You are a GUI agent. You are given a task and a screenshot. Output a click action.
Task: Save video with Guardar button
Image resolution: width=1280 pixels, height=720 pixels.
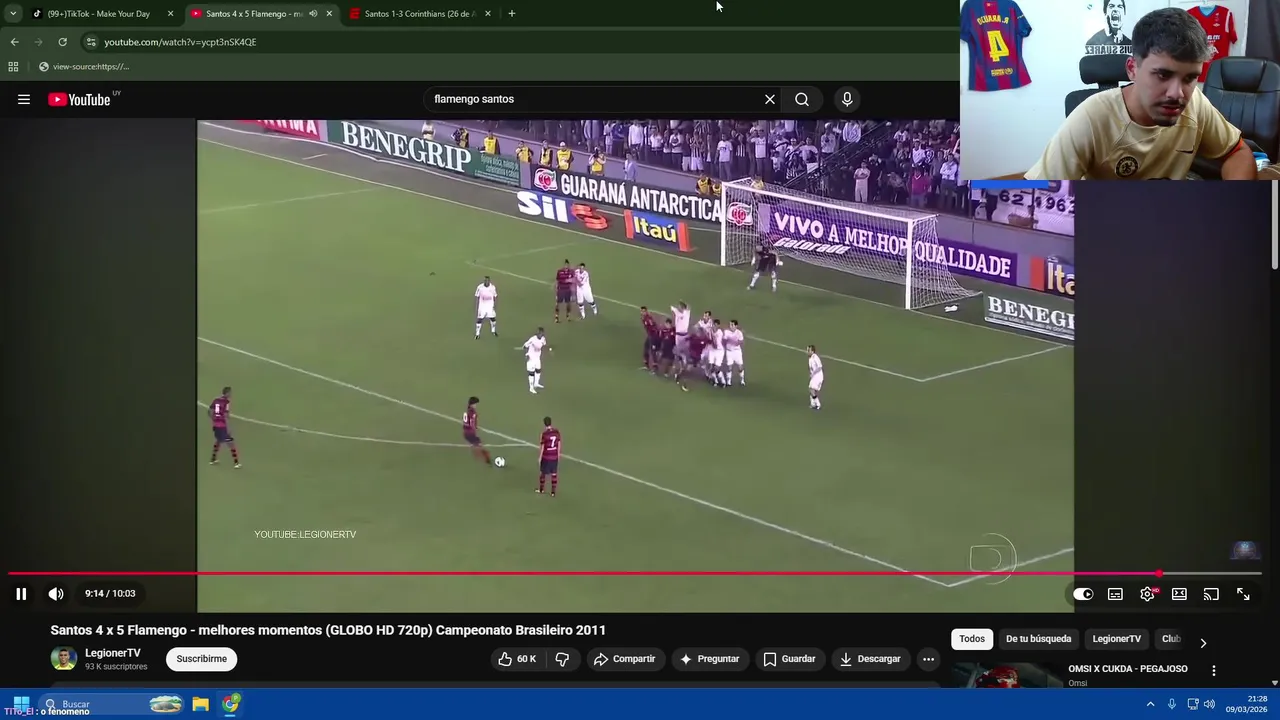point(790,659)
